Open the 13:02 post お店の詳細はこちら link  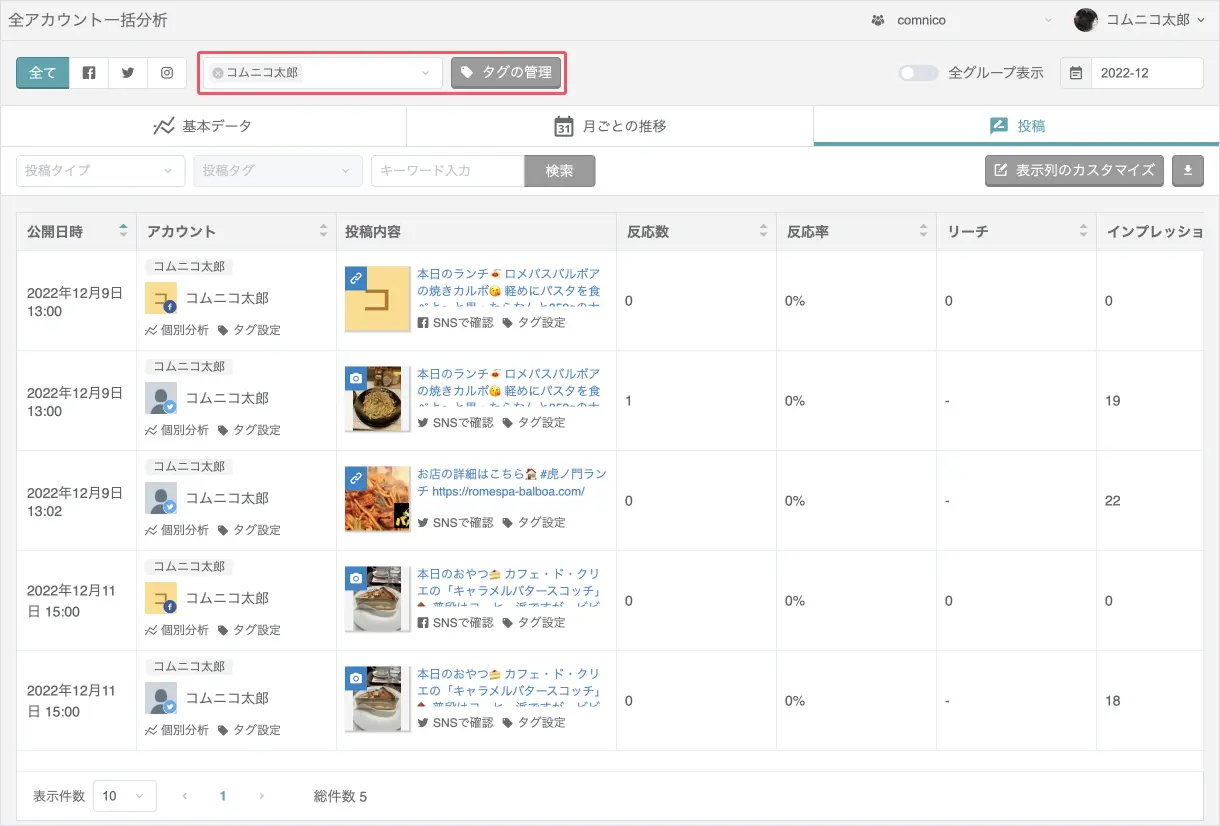tap(511, 483)
